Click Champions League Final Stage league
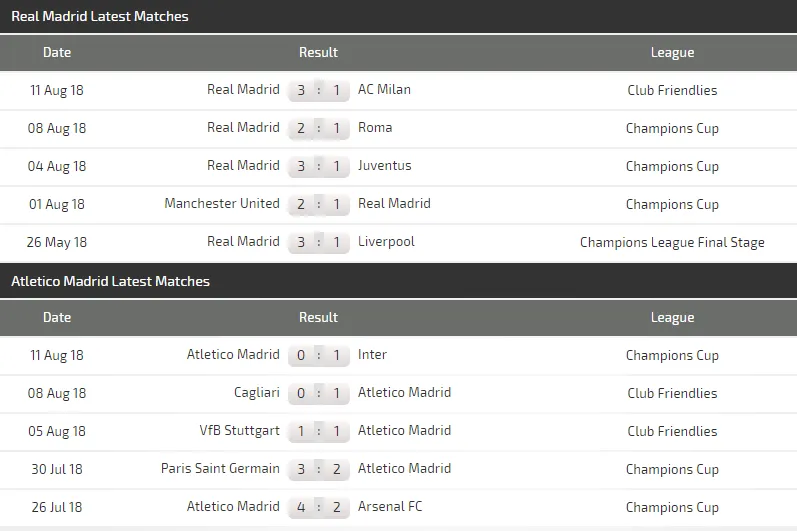 pyautogui.click(x=672, y=242)
